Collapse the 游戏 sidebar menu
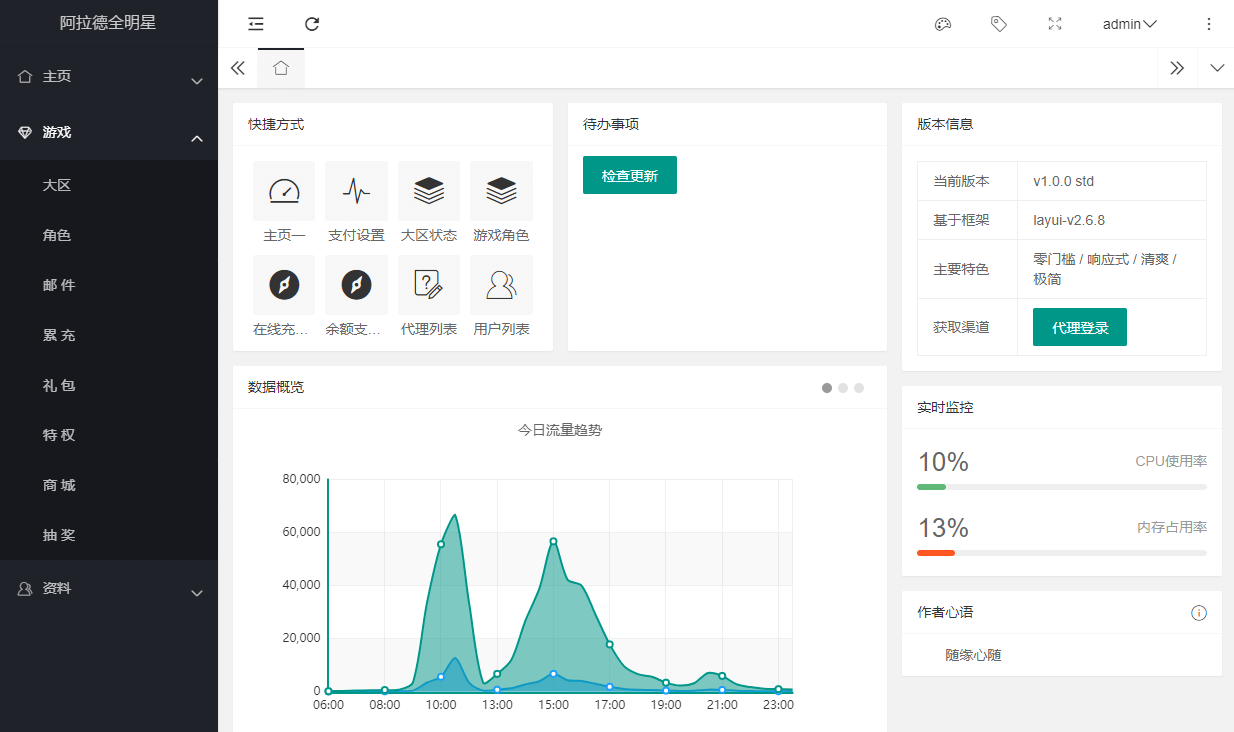1234x732 pixels. point(109,133)
